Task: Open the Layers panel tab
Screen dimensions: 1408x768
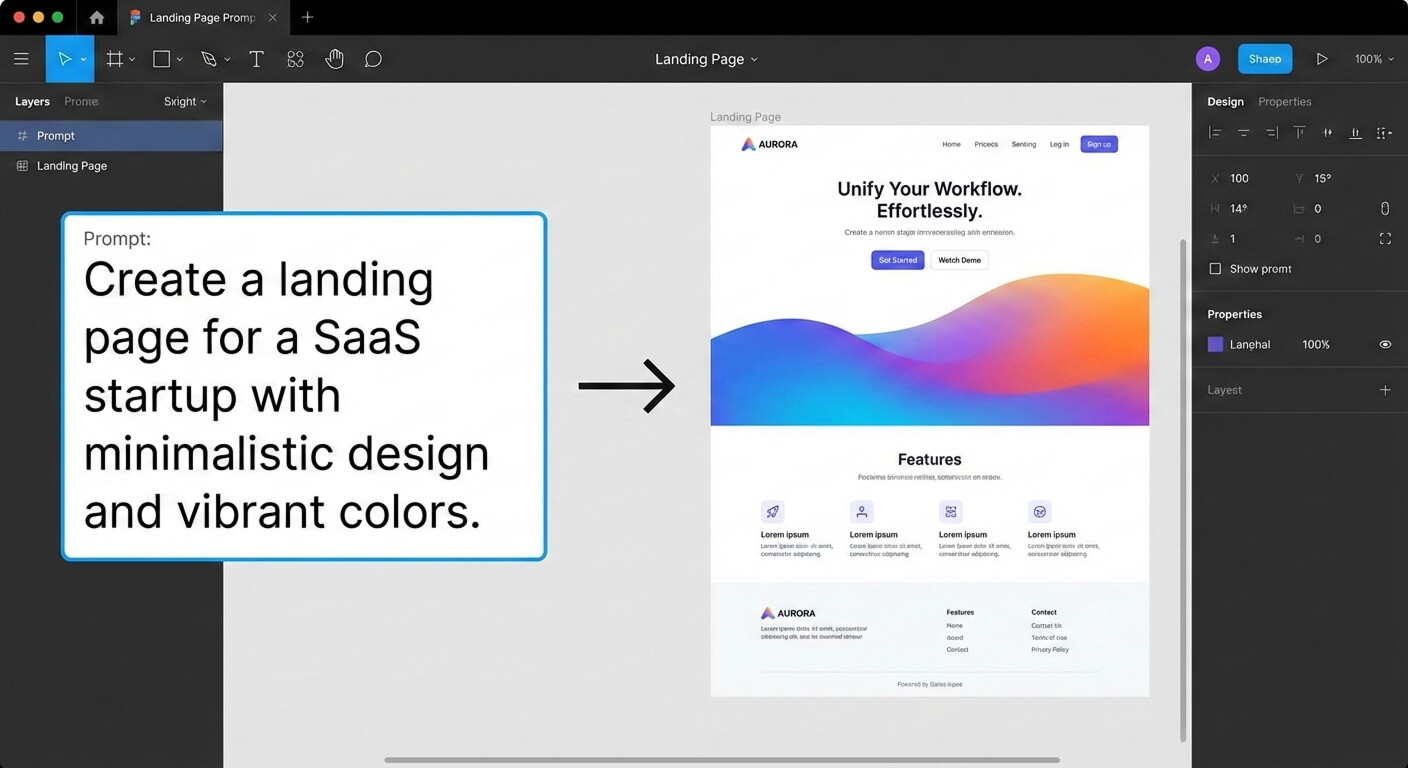Action: tap(31, 101)
